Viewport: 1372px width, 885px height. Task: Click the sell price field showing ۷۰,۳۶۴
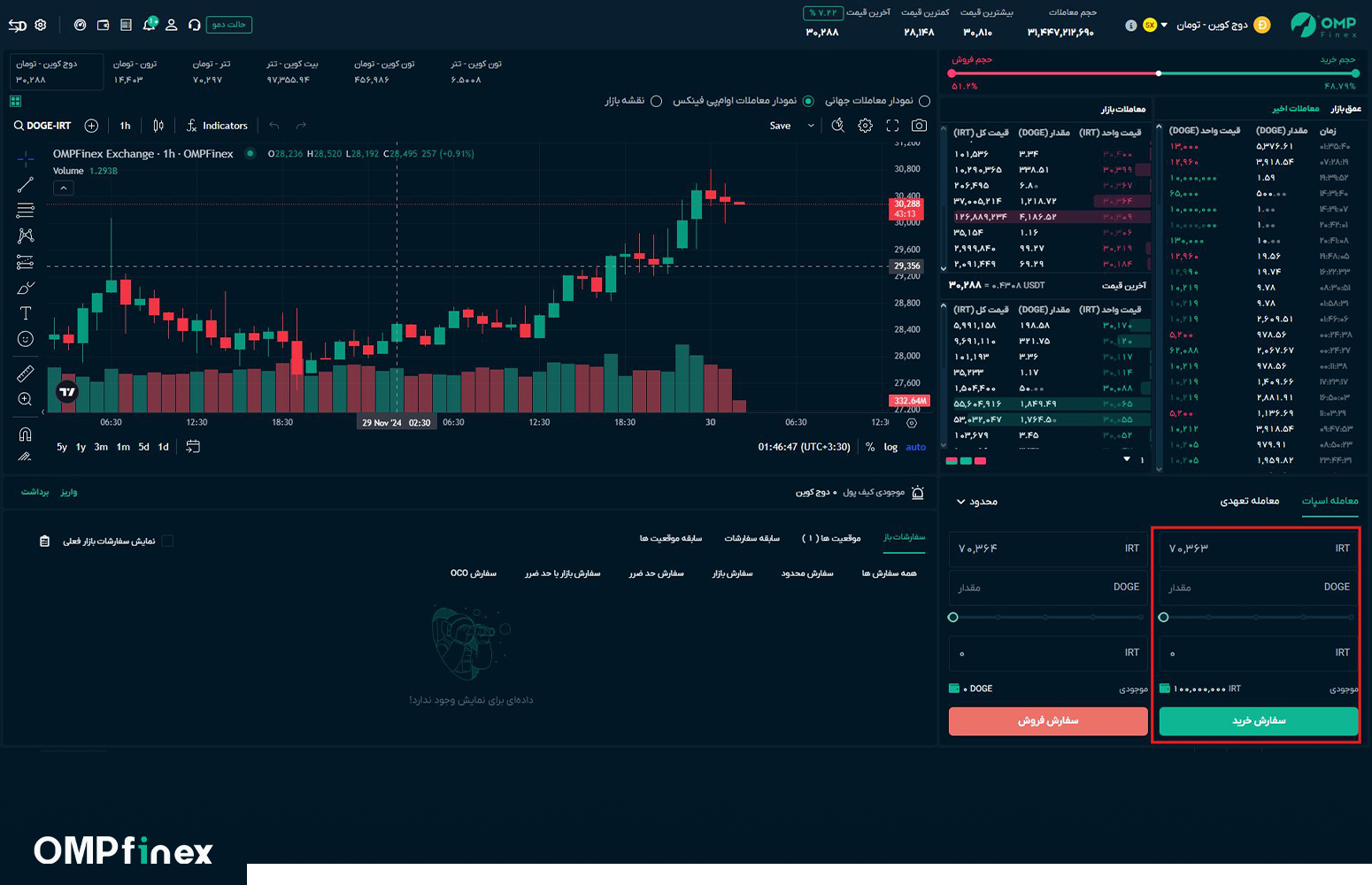point(1048,549)
